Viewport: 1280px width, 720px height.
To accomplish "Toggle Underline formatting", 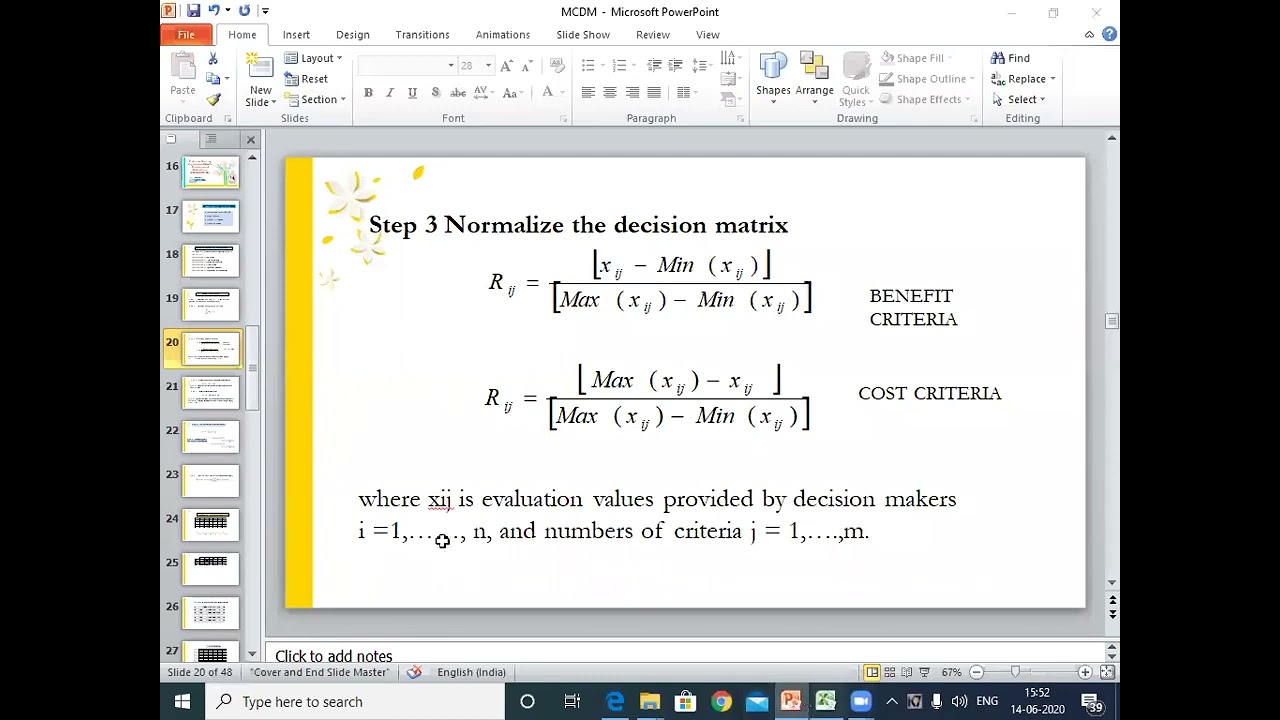I will click(x=412, y=93).
